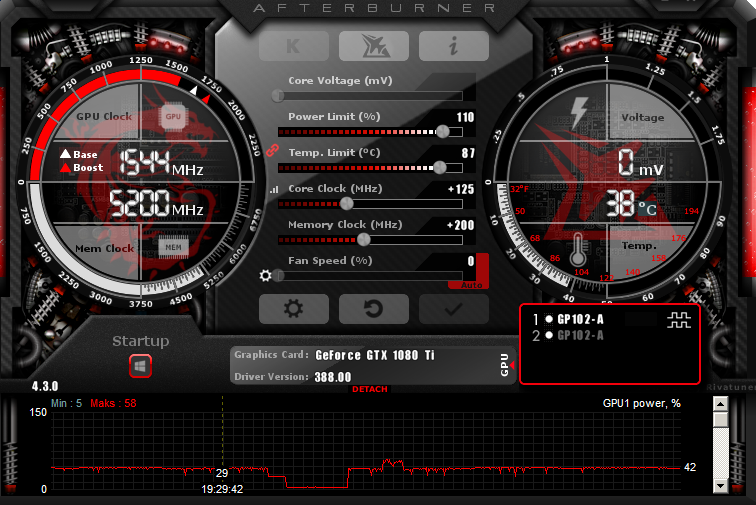Click the Kombustor K button
This screenshot has height=505, width=756.
coord(294,46)
